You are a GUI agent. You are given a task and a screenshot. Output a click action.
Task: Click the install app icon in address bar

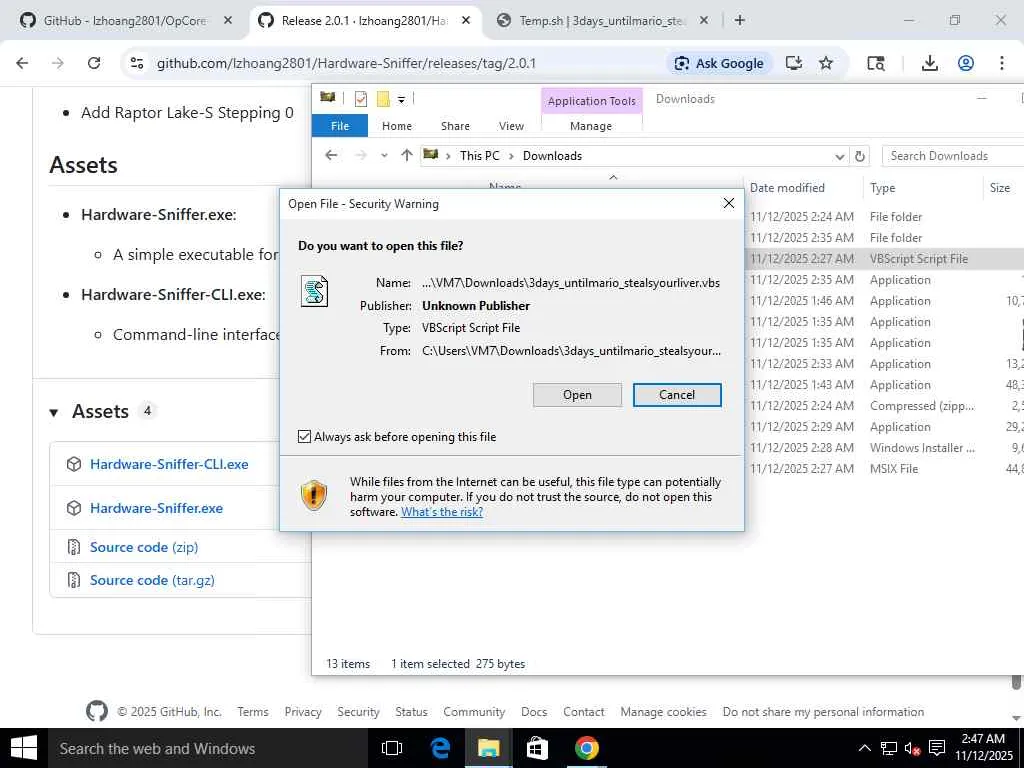pos(793,63)
